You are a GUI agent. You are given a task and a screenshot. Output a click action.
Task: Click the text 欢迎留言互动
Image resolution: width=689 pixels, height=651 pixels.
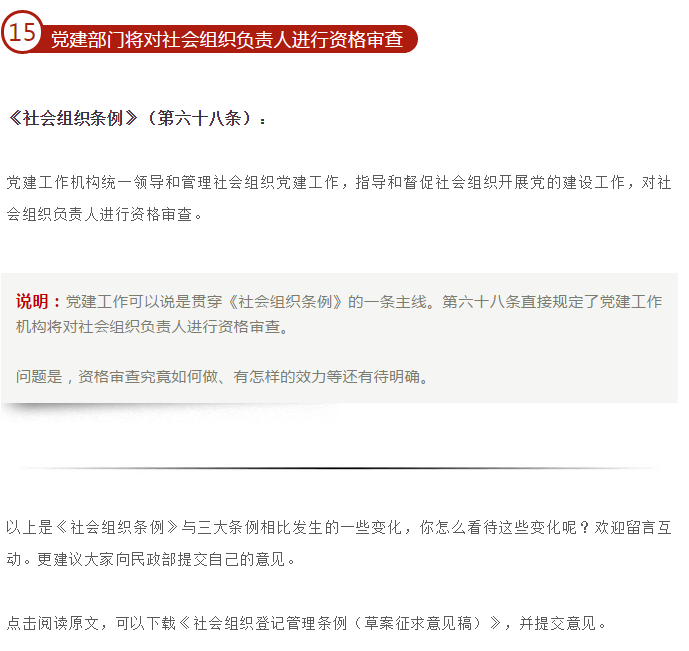tap(633, 527)
